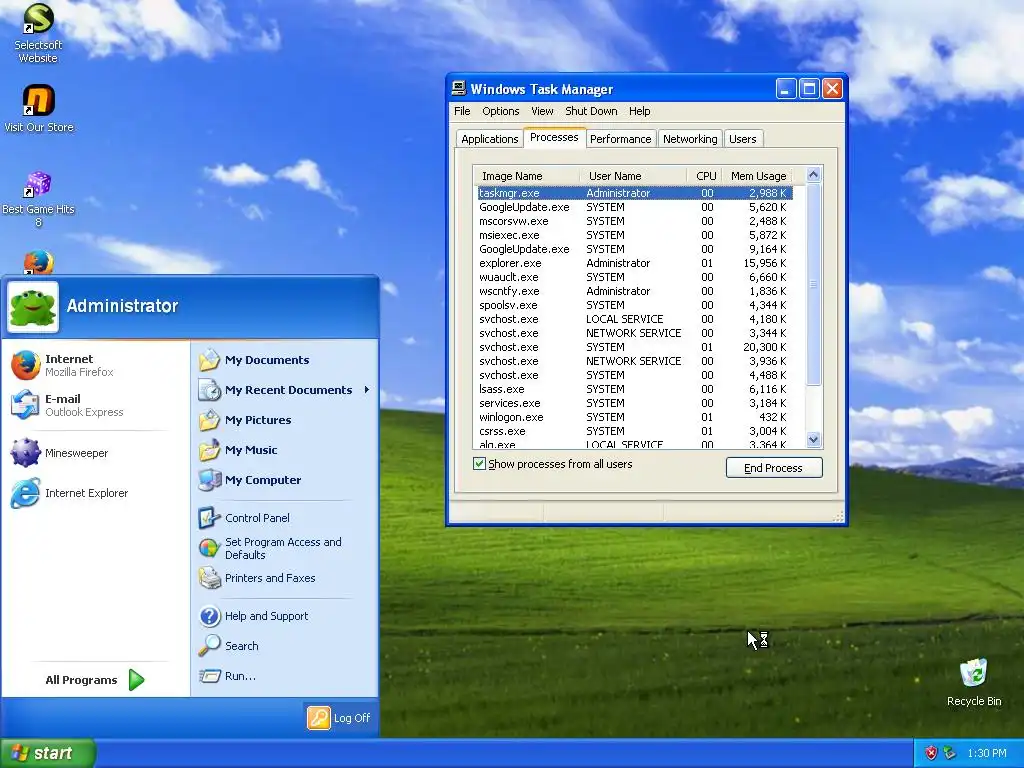Sort processes by Image Name column

click(526, 176)
